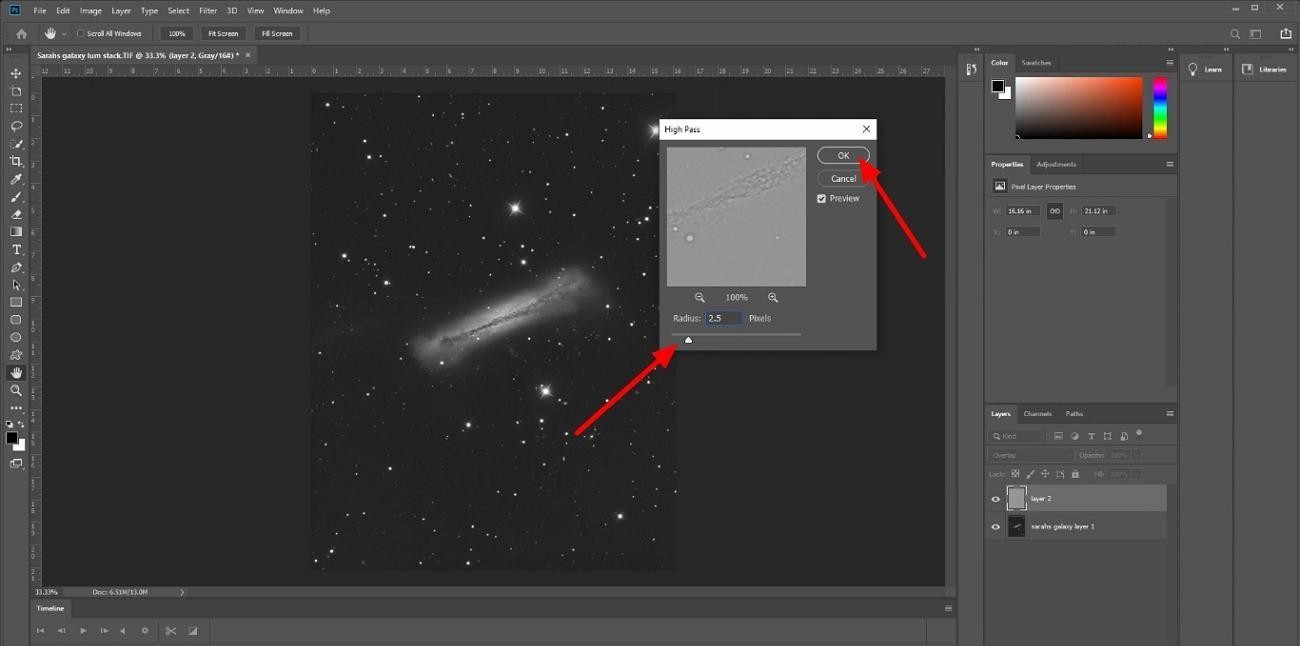Image resolution: width=1300 pixels, height=646 pixels.
Task: Select the Pen tool
Action: [16, 267]
